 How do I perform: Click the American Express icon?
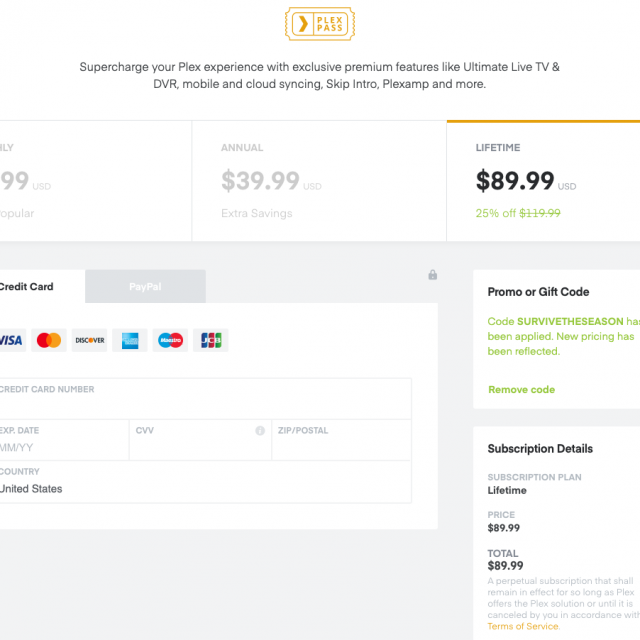130,340
